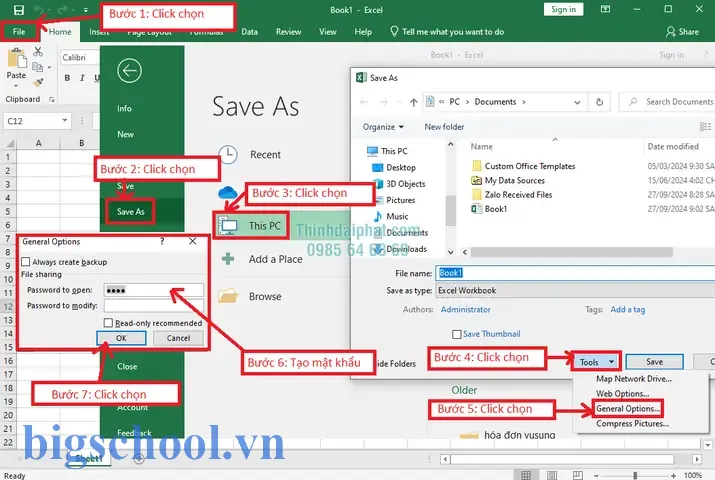
Task: Click the Ribbon Display Options icon in the title bar
Action: point(605,9)
